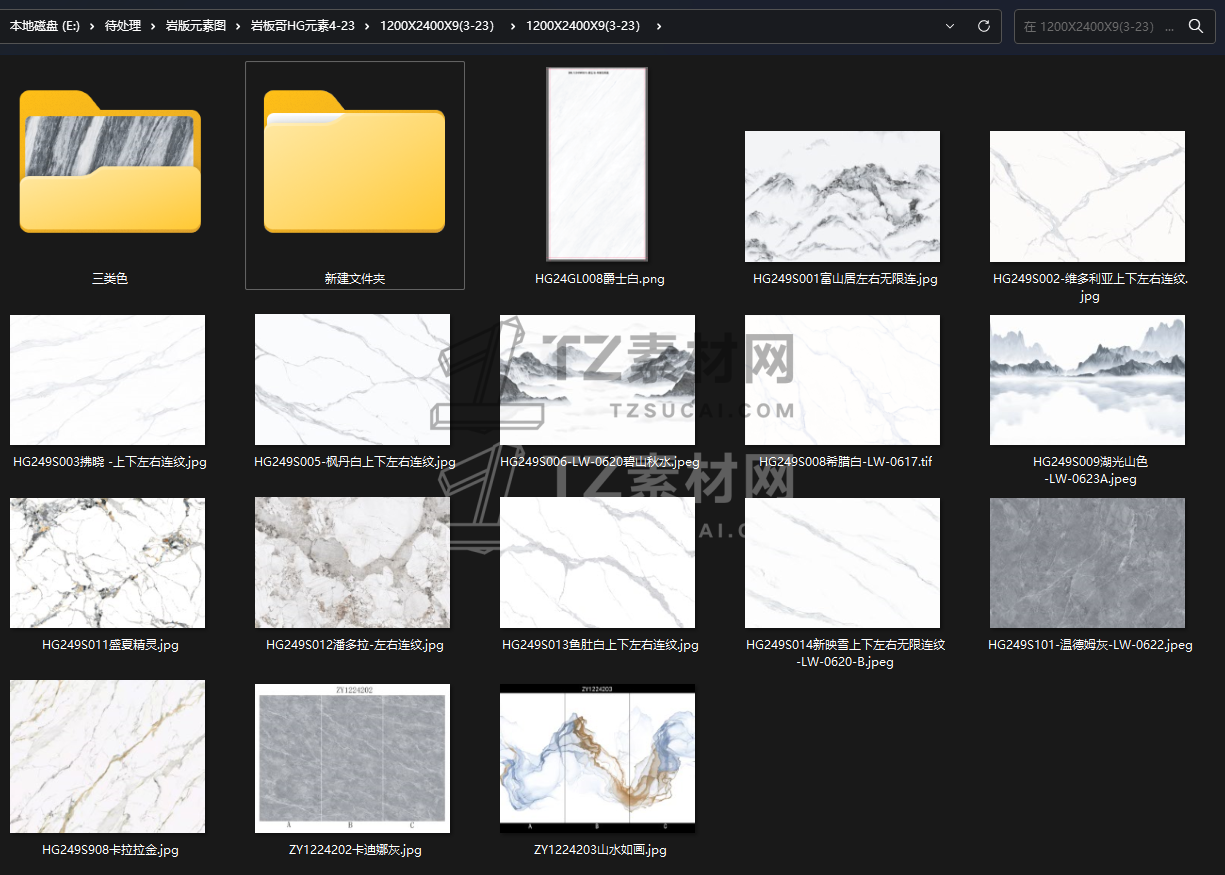This screenshot has height=875, width=1225.
Task: Navigate to 岩板哥HG元素4-23 breadcrumb
Action: (303, 26)
